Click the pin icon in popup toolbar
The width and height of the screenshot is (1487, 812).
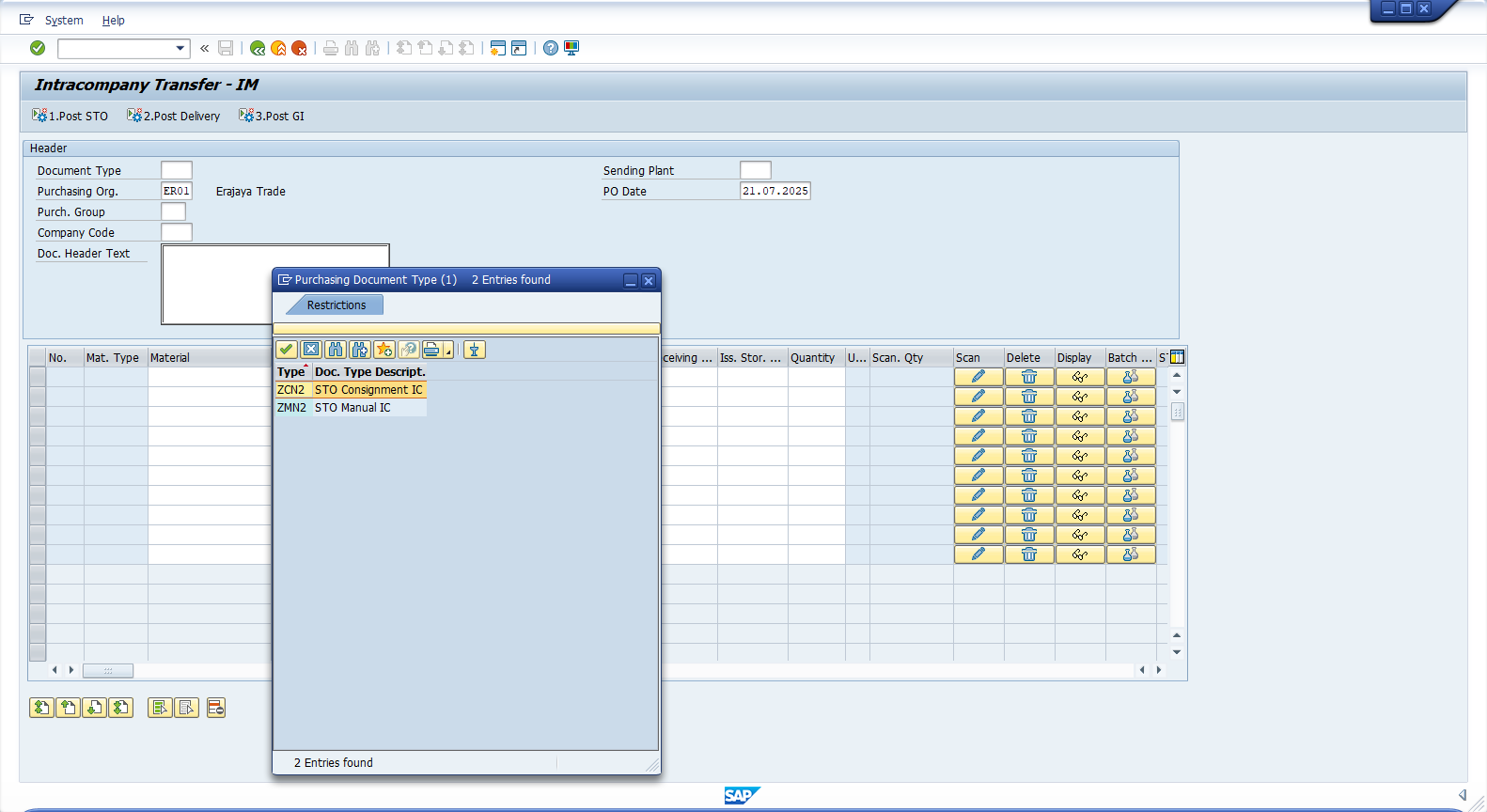tap(475, 350)
